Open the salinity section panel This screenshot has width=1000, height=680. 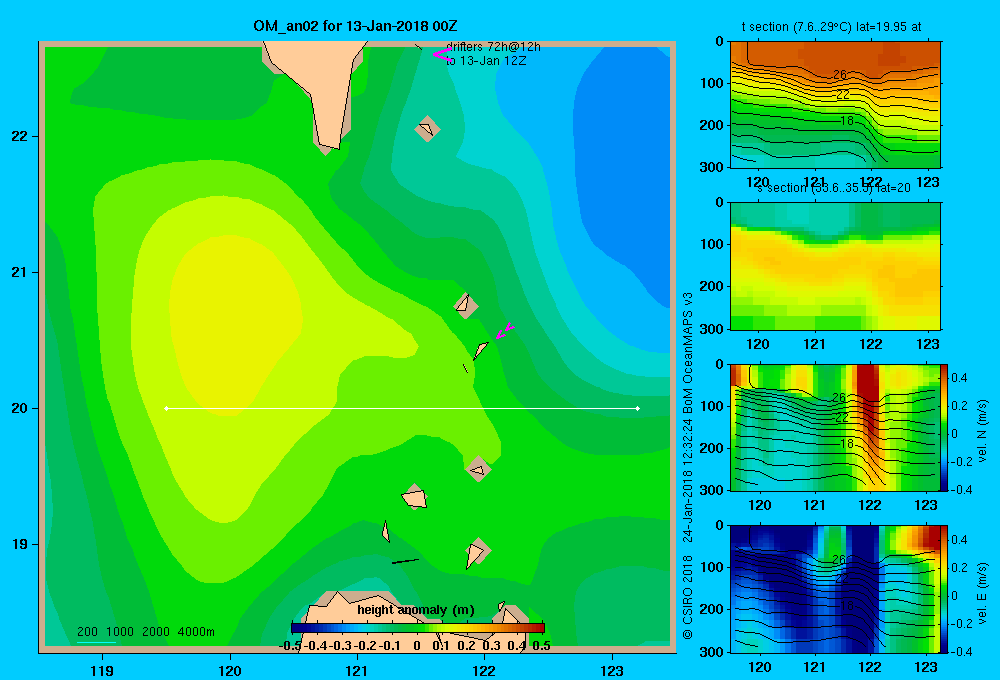click(835, 266)
